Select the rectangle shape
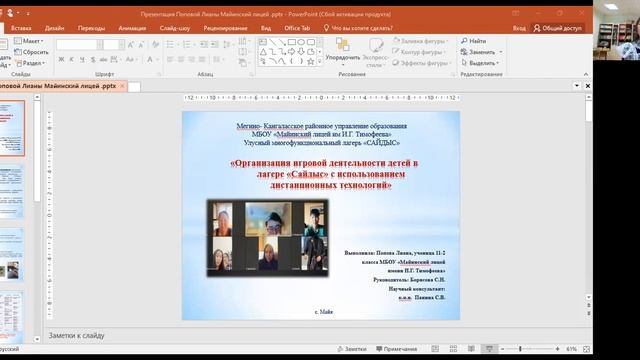This screenshot has height=360, width=640. tap(291, 42)
